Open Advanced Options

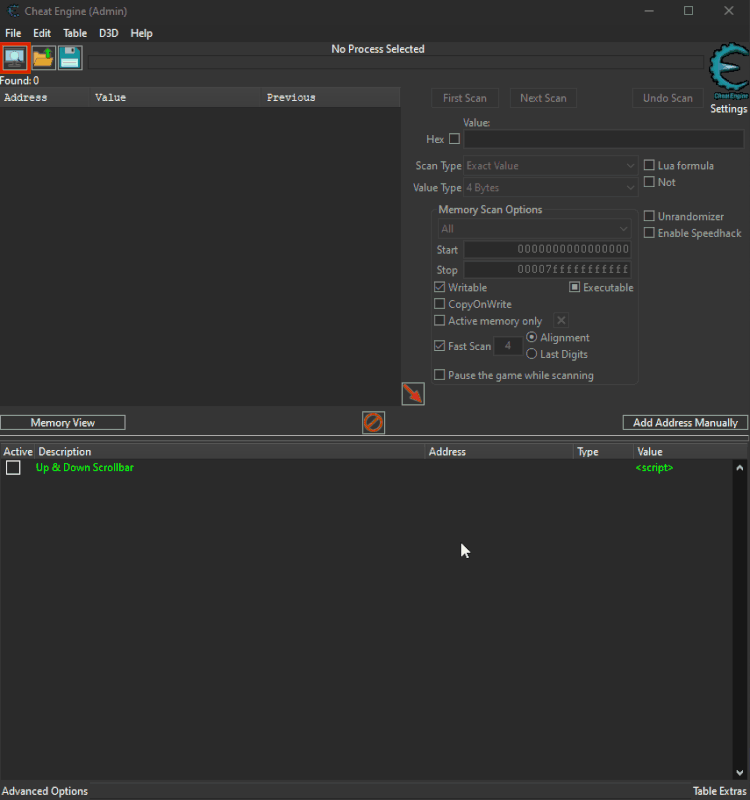[45, 791]
